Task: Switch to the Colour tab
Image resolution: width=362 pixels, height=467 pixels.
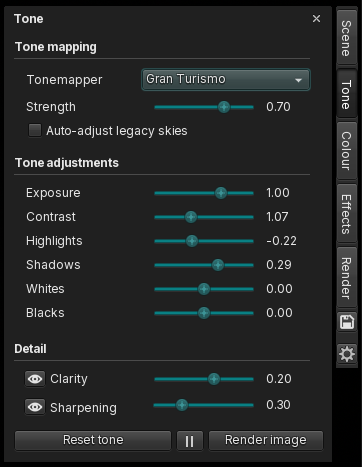Action: (347, 151)
